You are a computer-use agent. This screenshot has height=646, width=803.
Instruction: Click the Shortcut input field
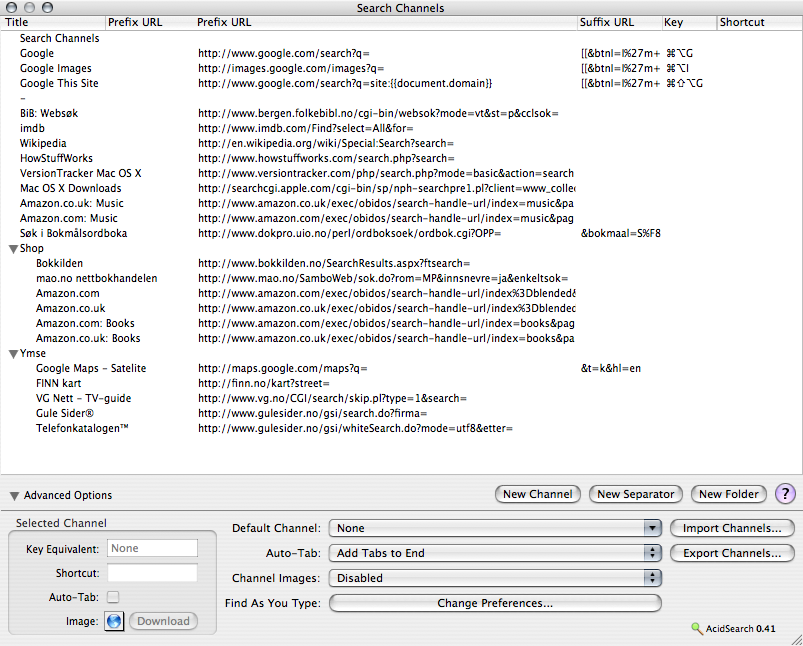click(x=152, y=573)
